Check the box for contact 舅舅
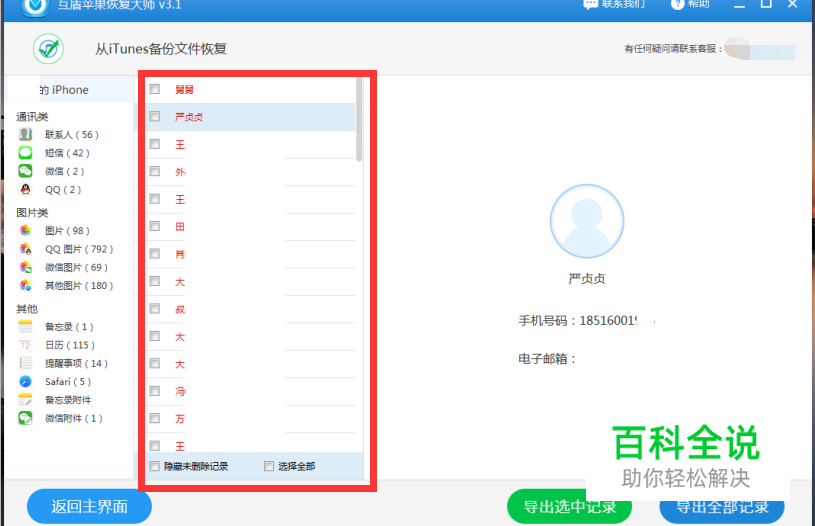 154,89
